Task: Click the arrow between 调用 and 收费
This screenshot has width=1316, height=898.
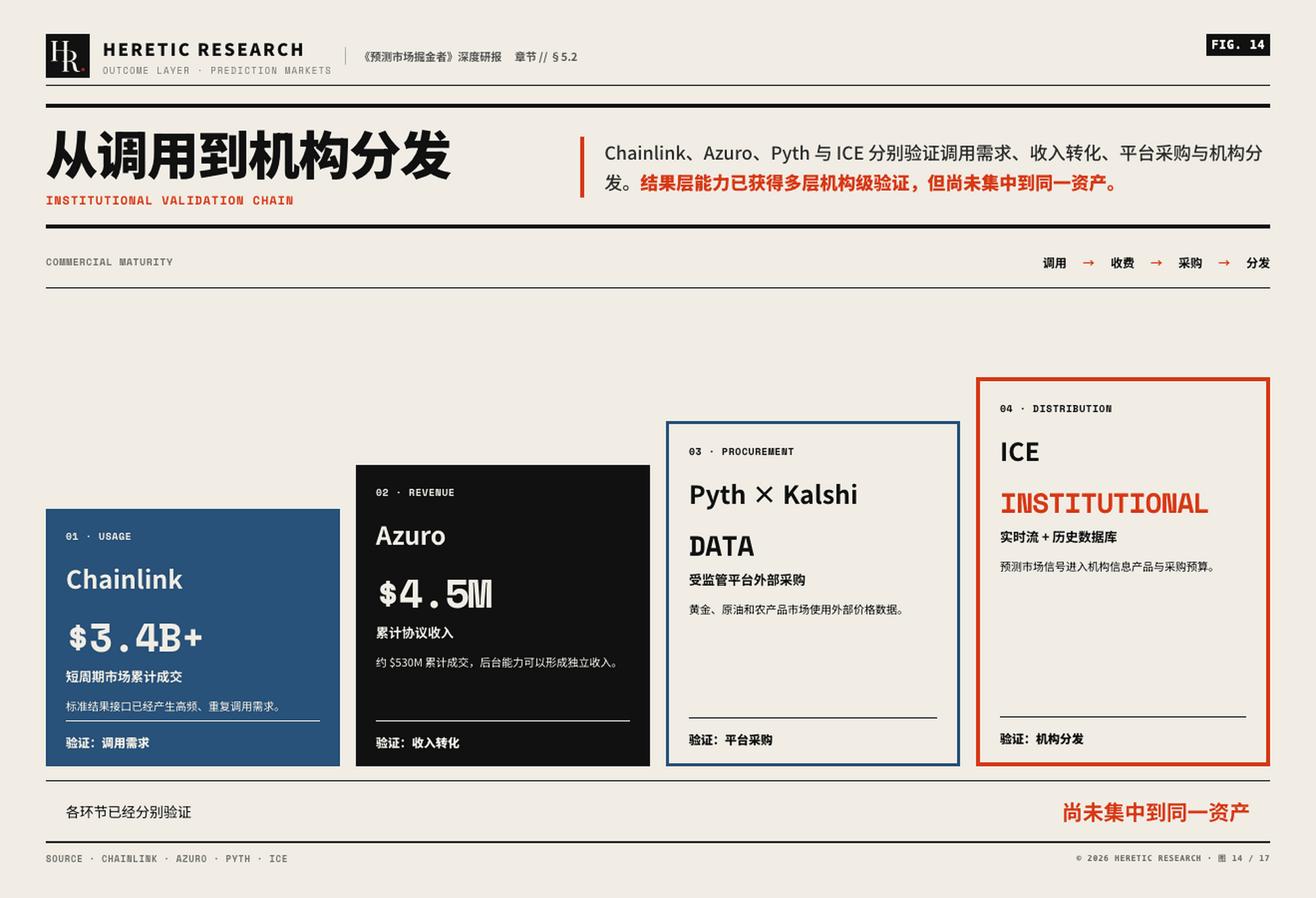Action: [x=1088, y=263]
